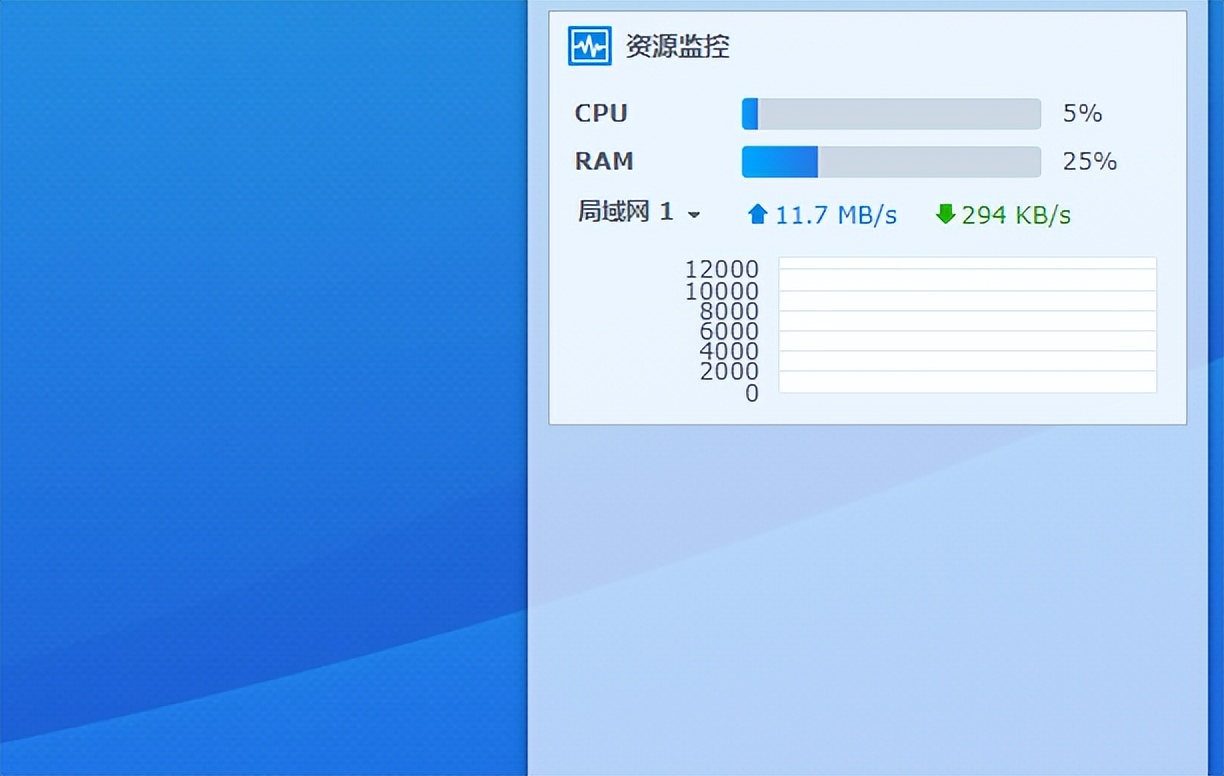Click the green download arrow icon
The width and height of the screenshot is (1224, 776).
point(945,214)
